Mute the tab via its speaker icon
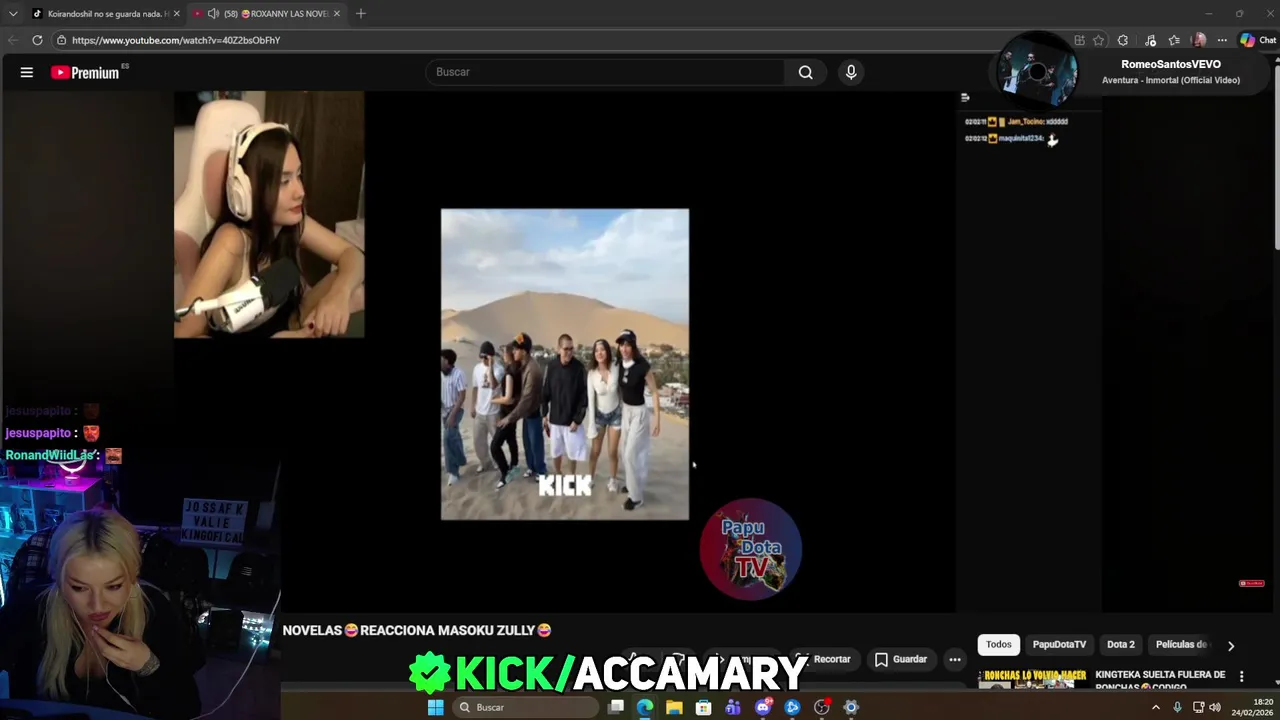Image resolution: width=1280 pixels, height=720 pixels. [213, 13]
